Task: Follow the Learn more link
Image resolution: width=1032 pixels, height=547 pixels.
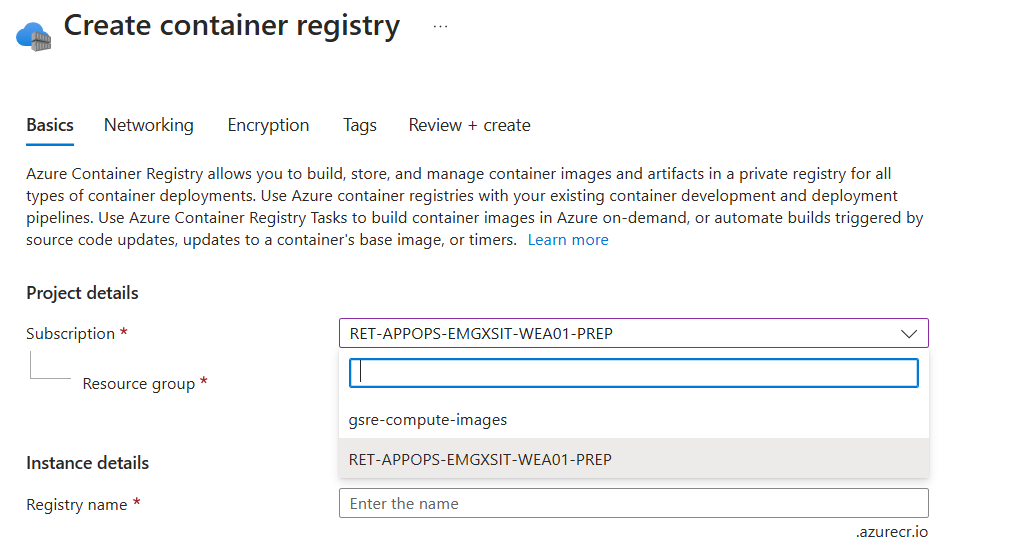Action: [568, 240]
